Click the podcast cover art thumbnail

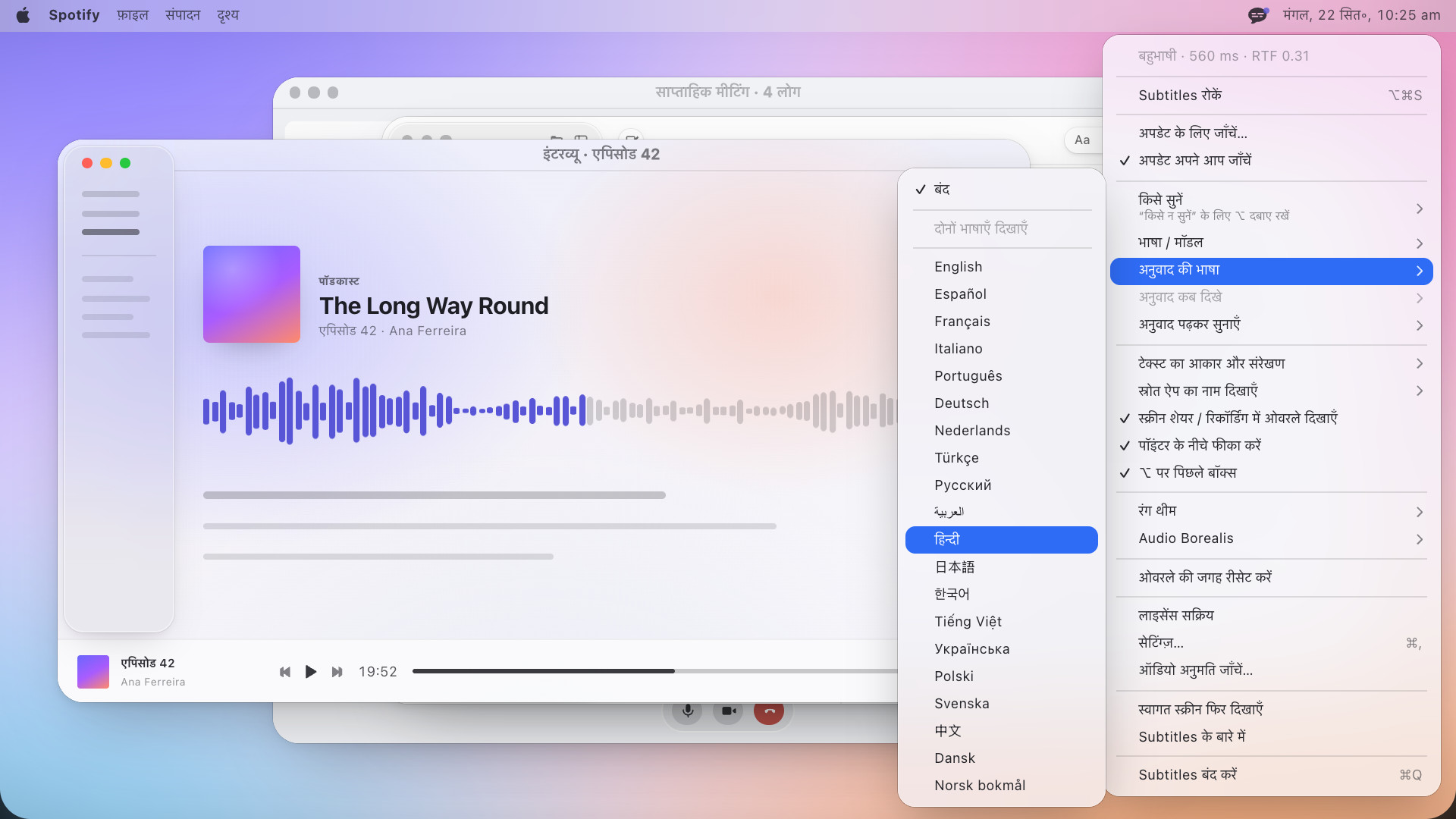252,294
